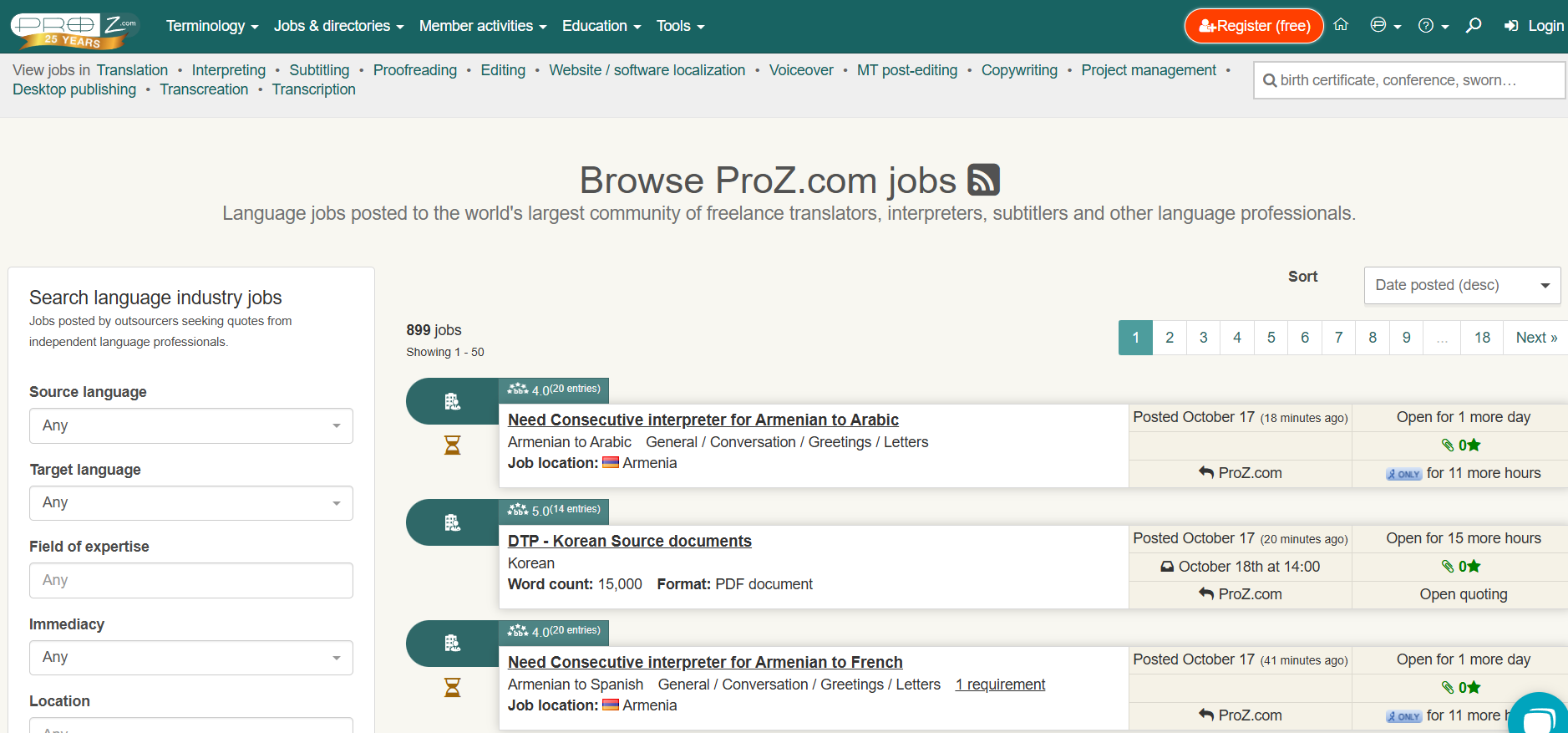Expand Member activities menu

[x=483, y=26]
